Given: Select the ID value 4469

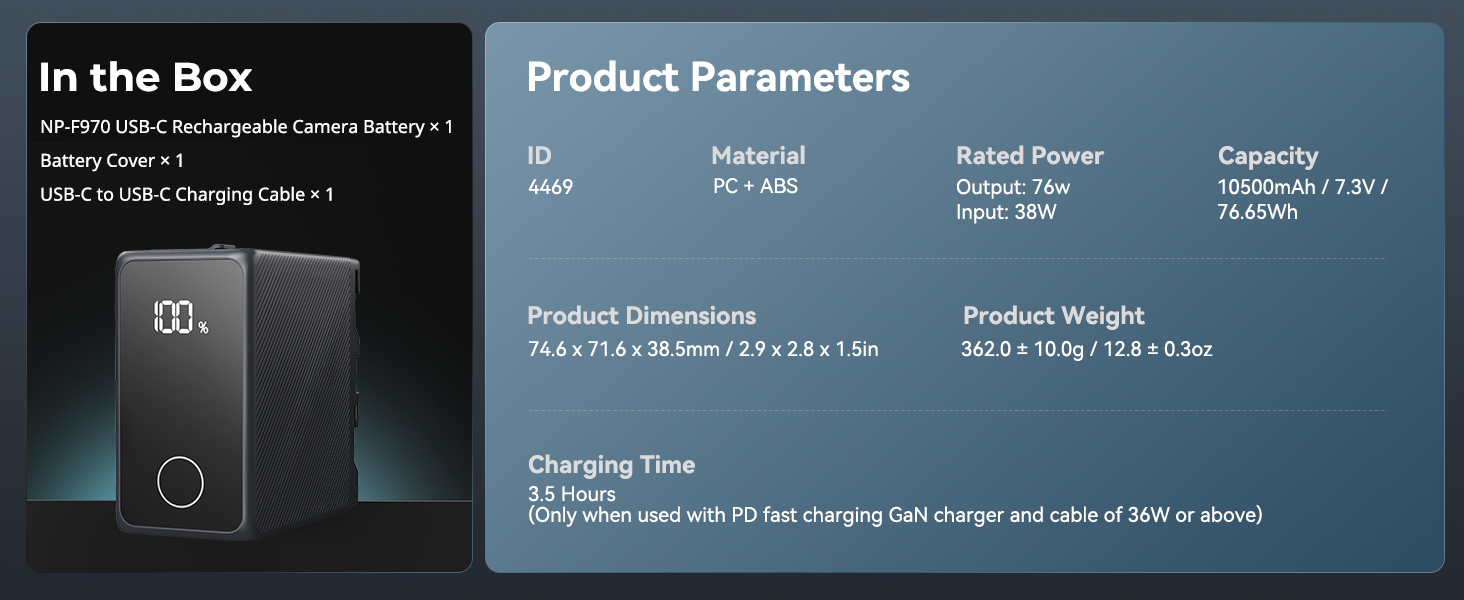Looking at the screenshot, I should click(x=550, y=187).
